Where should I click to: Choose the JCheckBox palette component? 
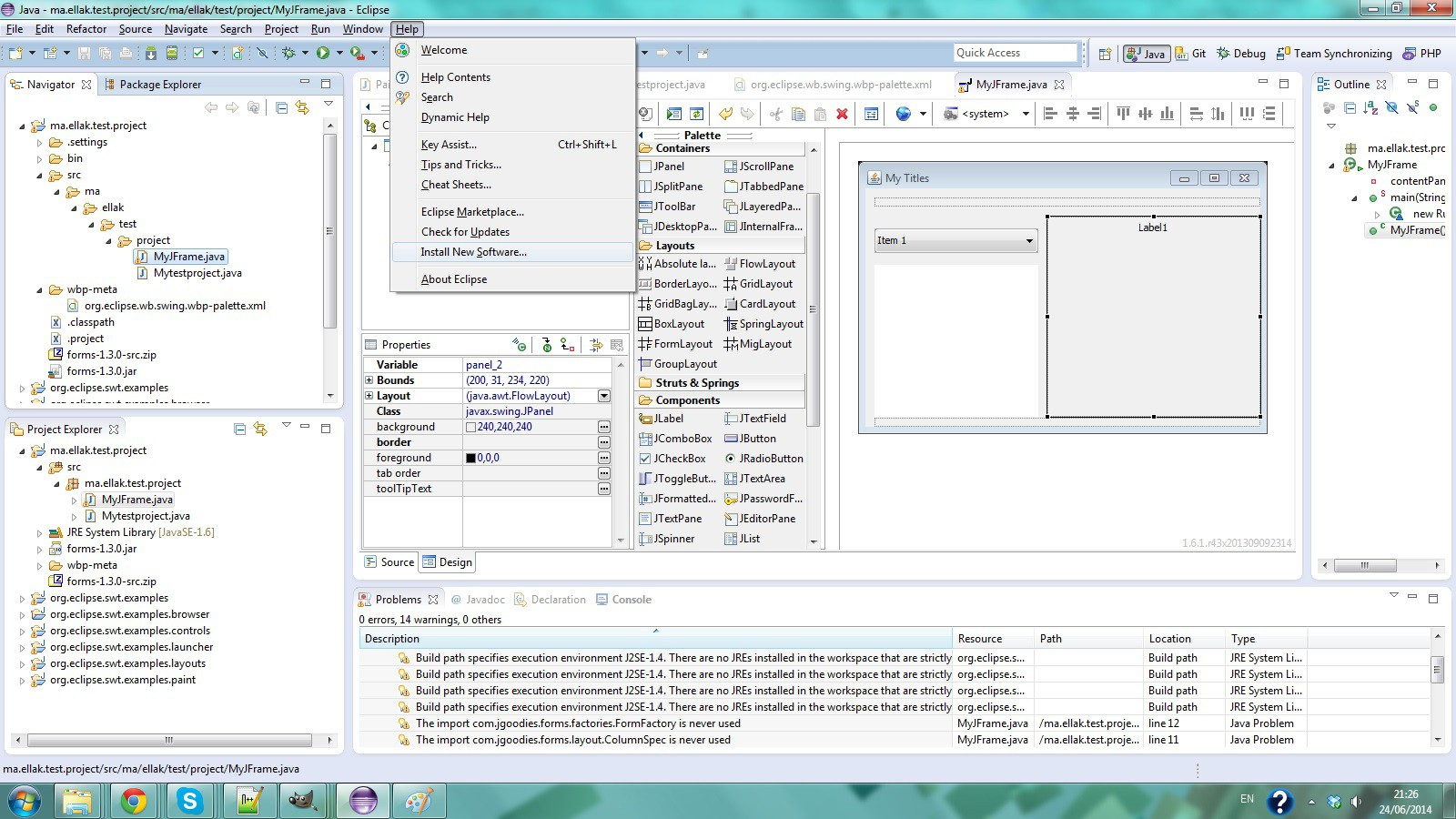[x=672, y=459]
